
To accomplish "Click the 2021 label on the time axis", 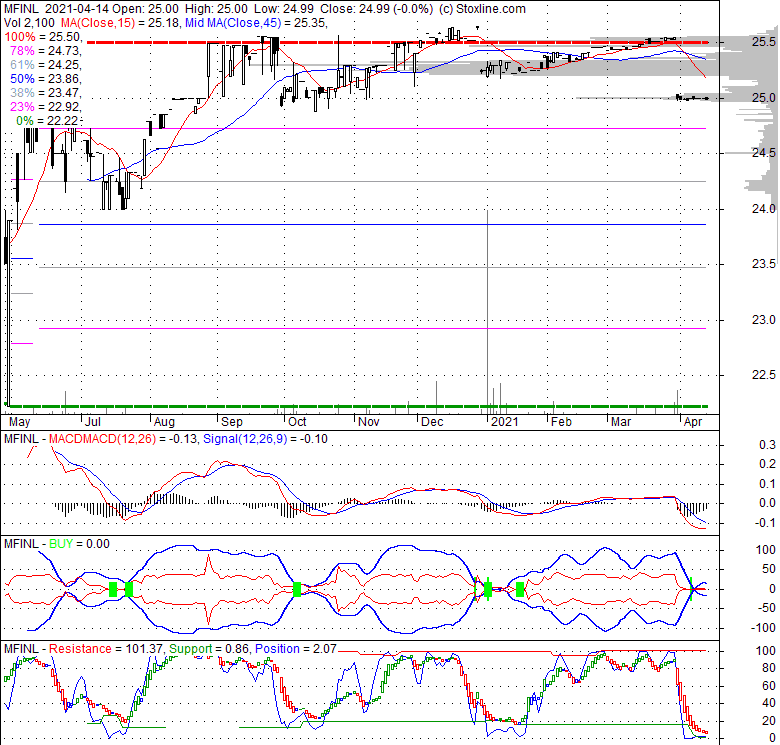I will coord(504,422).
